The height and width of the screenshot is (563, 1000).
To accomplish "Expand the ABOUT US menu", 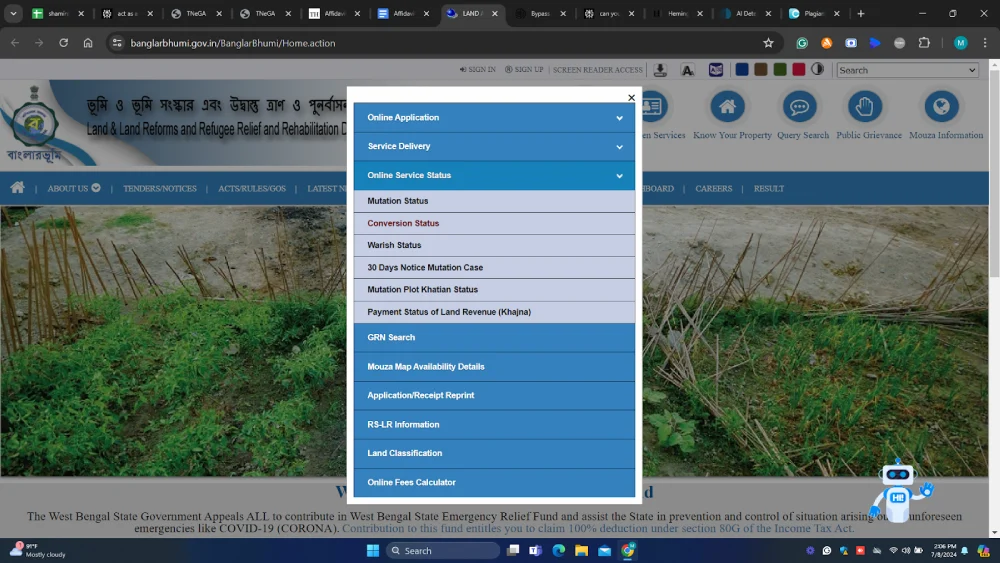I will (73, 188).
